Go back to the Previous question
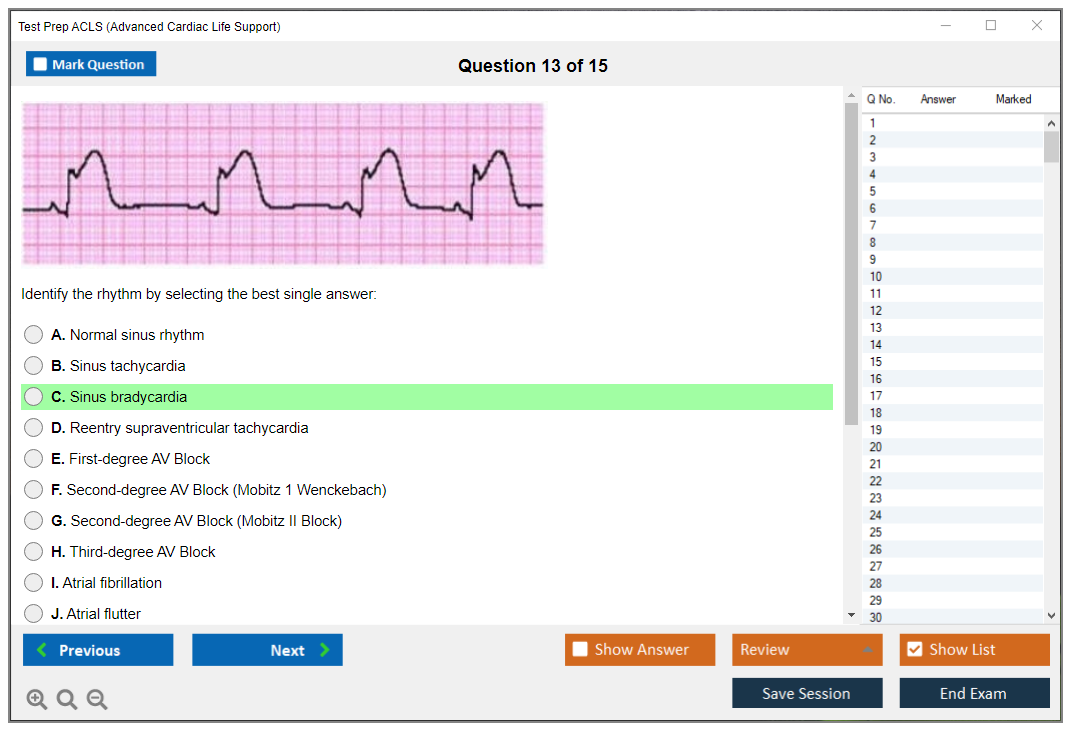Screen dimensions: 1075x735 [x=98, y=650]
